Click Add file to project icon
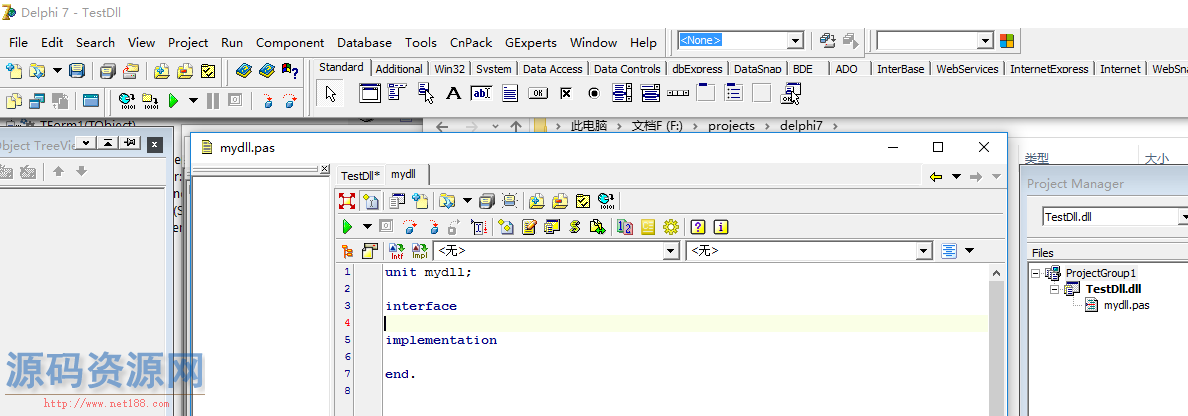1188x416 pixels. (161, 71)
